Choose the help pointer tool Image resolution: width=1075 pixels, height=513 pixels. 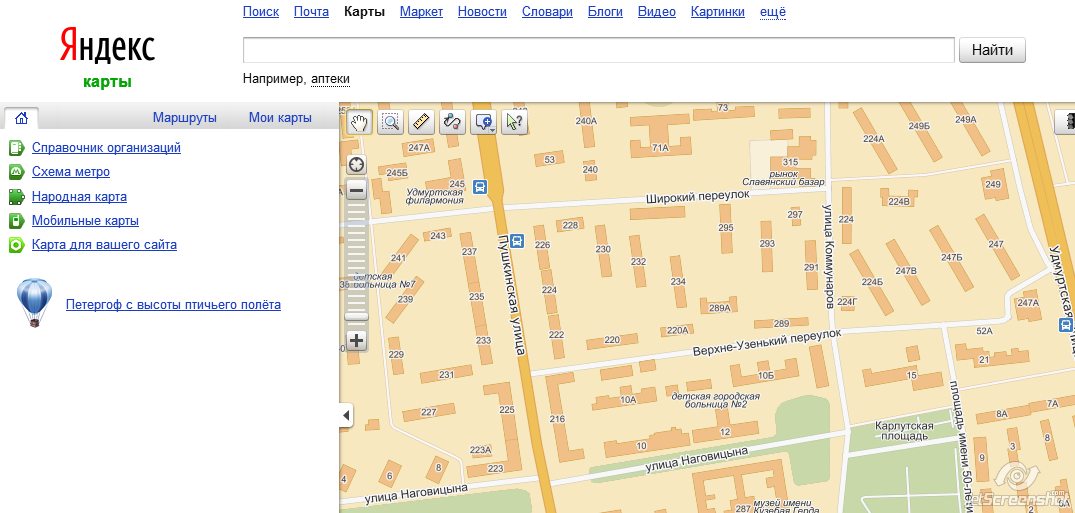pyautogui.click(x=514, y=122)
